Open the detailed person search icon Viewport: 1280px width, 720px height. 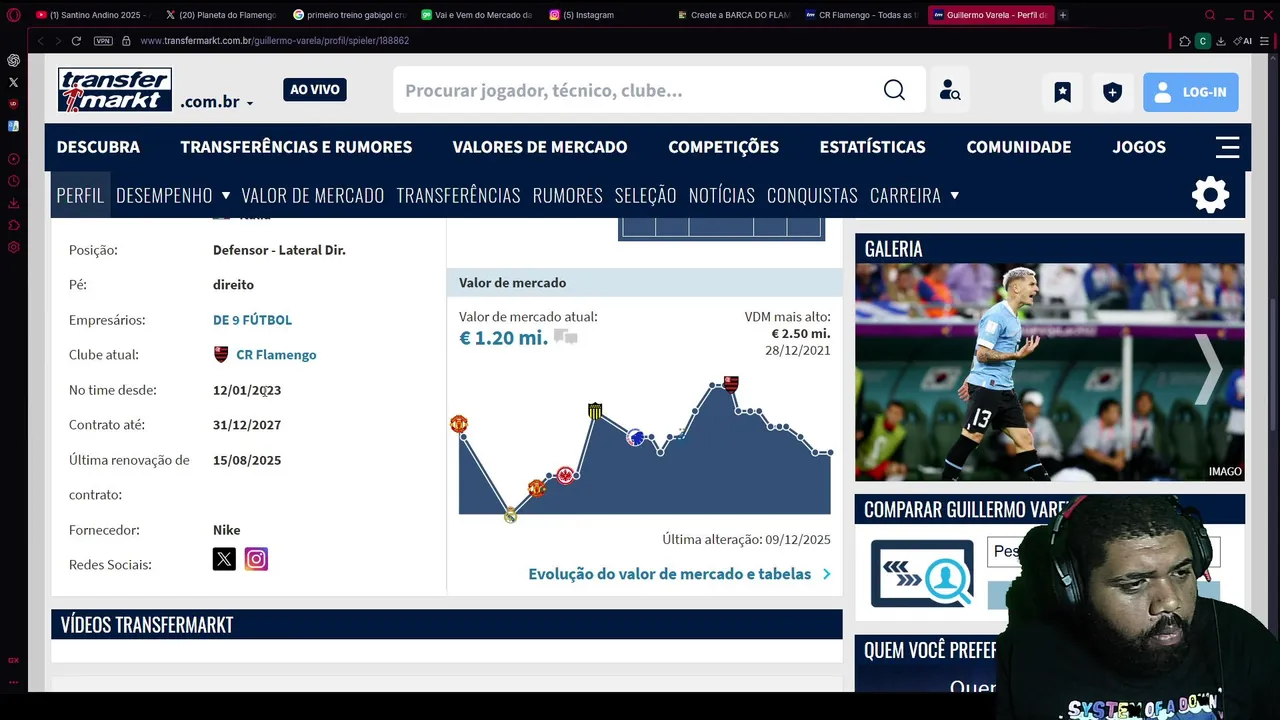[949, 91]
